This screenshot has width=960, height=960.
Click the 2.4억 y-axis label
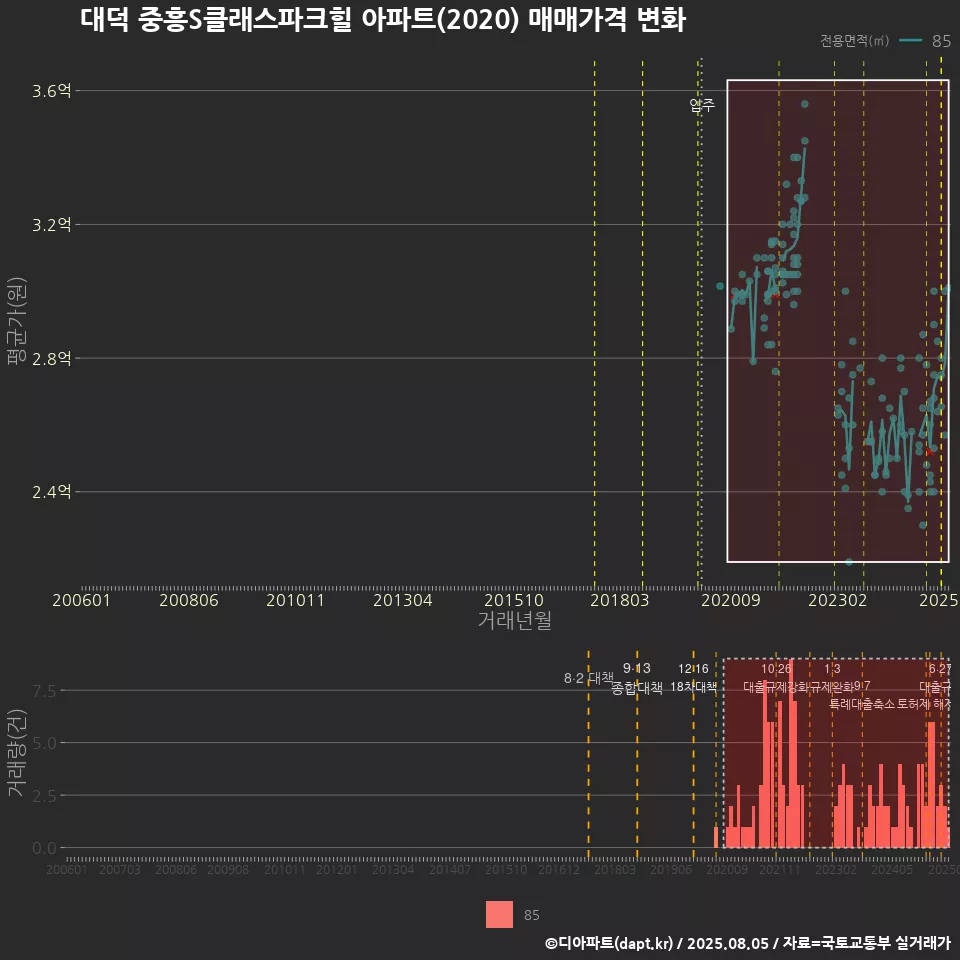51,492
